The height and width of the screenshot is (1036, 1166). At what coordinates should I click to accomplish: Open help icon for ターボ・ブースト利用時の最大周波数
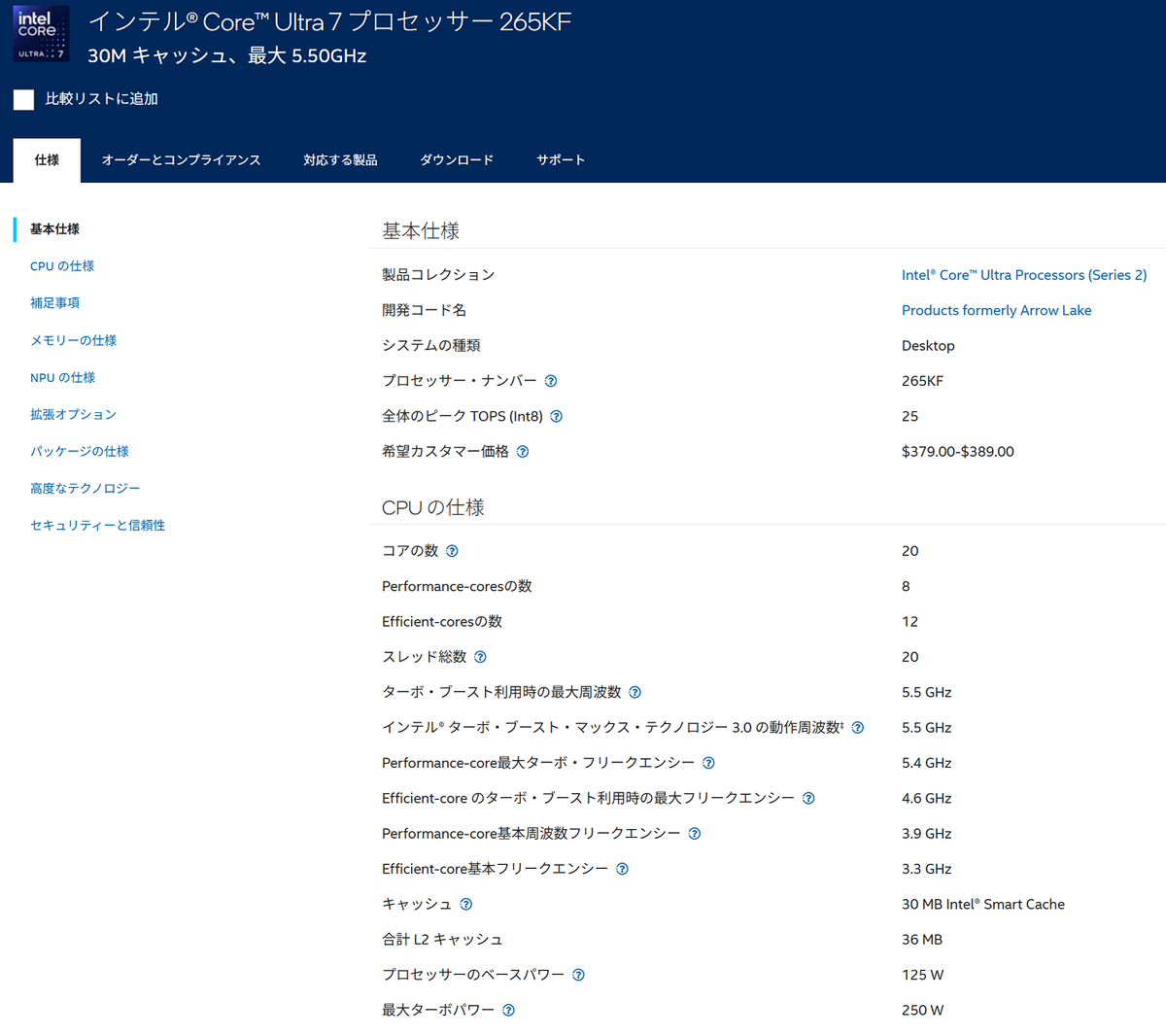pyautogui.click(x=634, y=692)
